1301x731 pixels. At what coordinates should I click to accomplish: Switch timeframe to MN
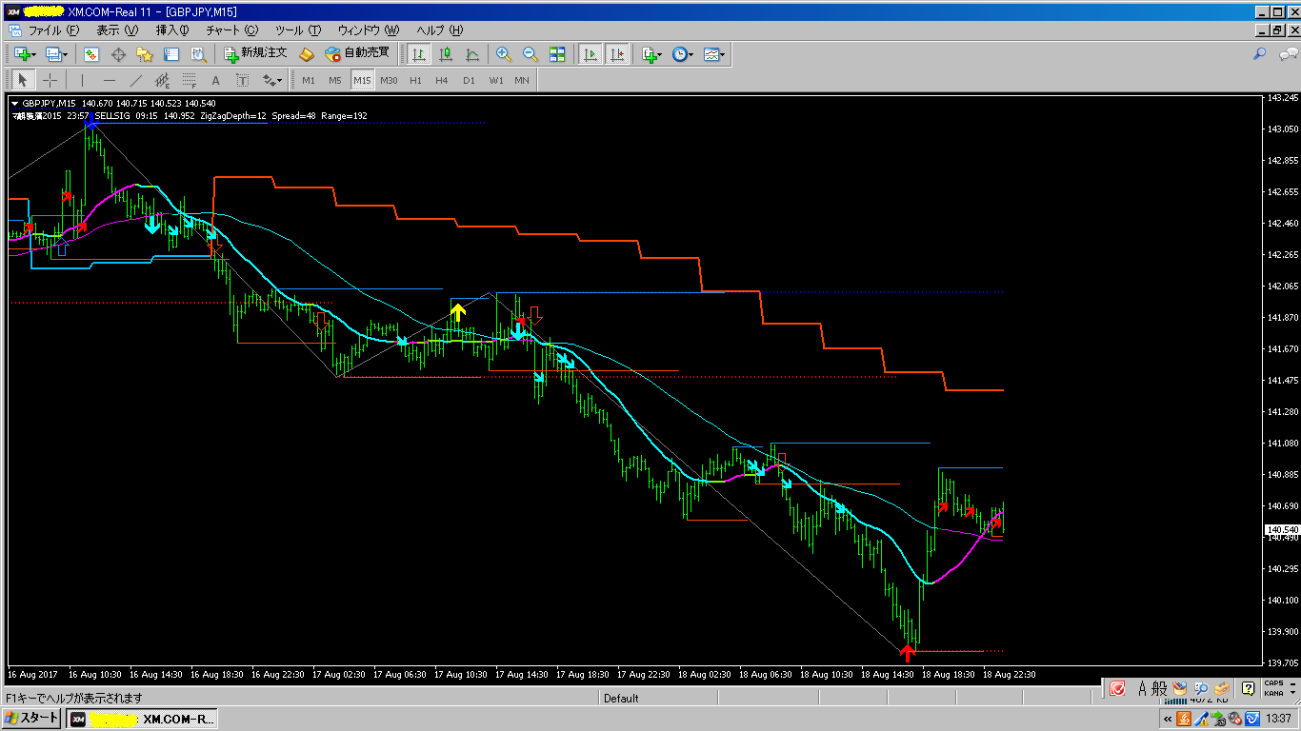coord(522,80)
